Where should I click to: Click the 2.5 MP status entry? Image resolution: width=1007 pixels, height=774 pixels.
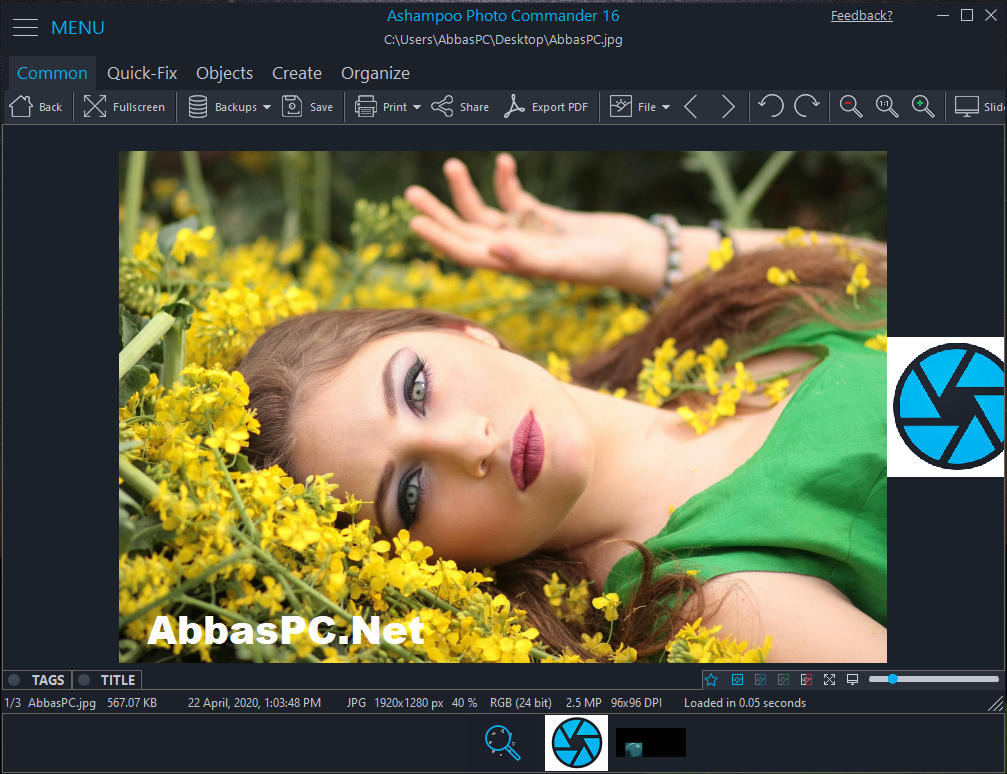[583, 703]
